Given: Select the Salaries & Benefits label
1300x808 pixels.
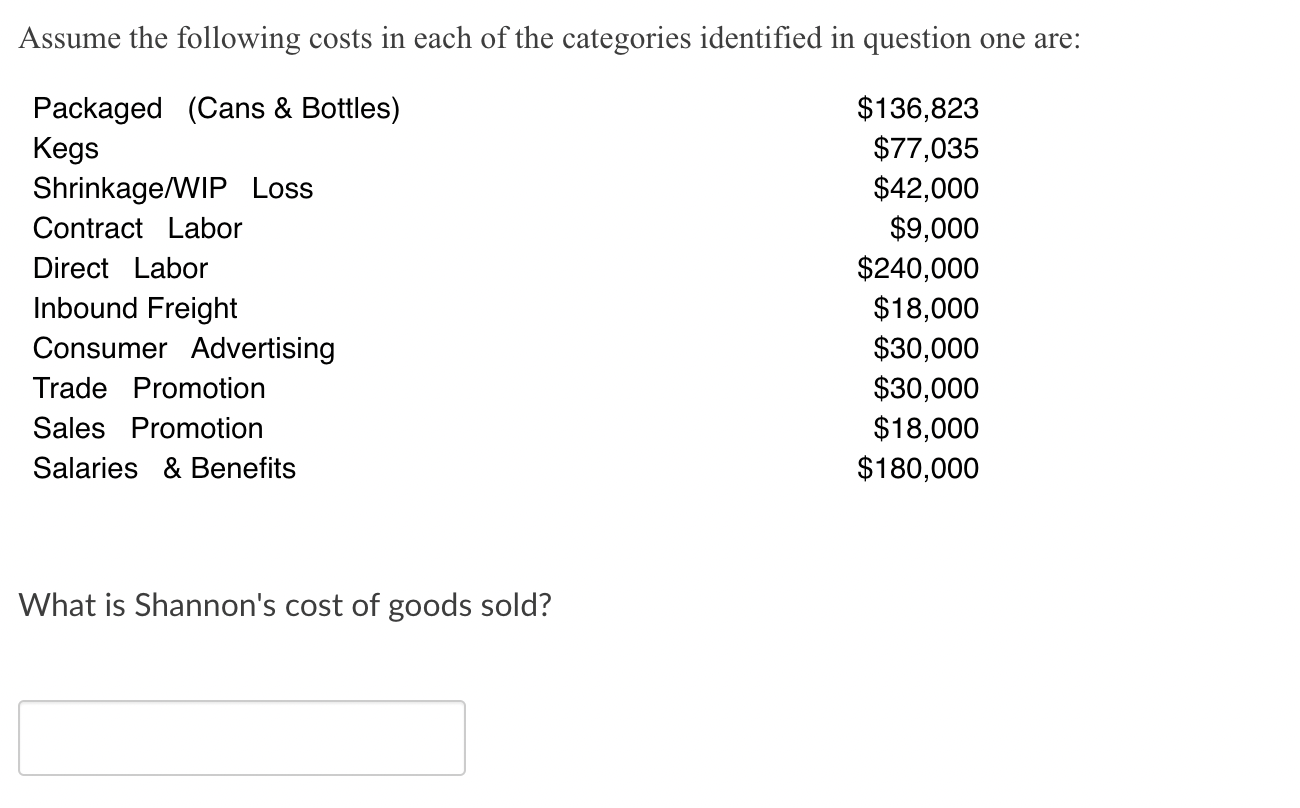Looking at the screenshot, I should pyautogui.click(x=165, y=468).
